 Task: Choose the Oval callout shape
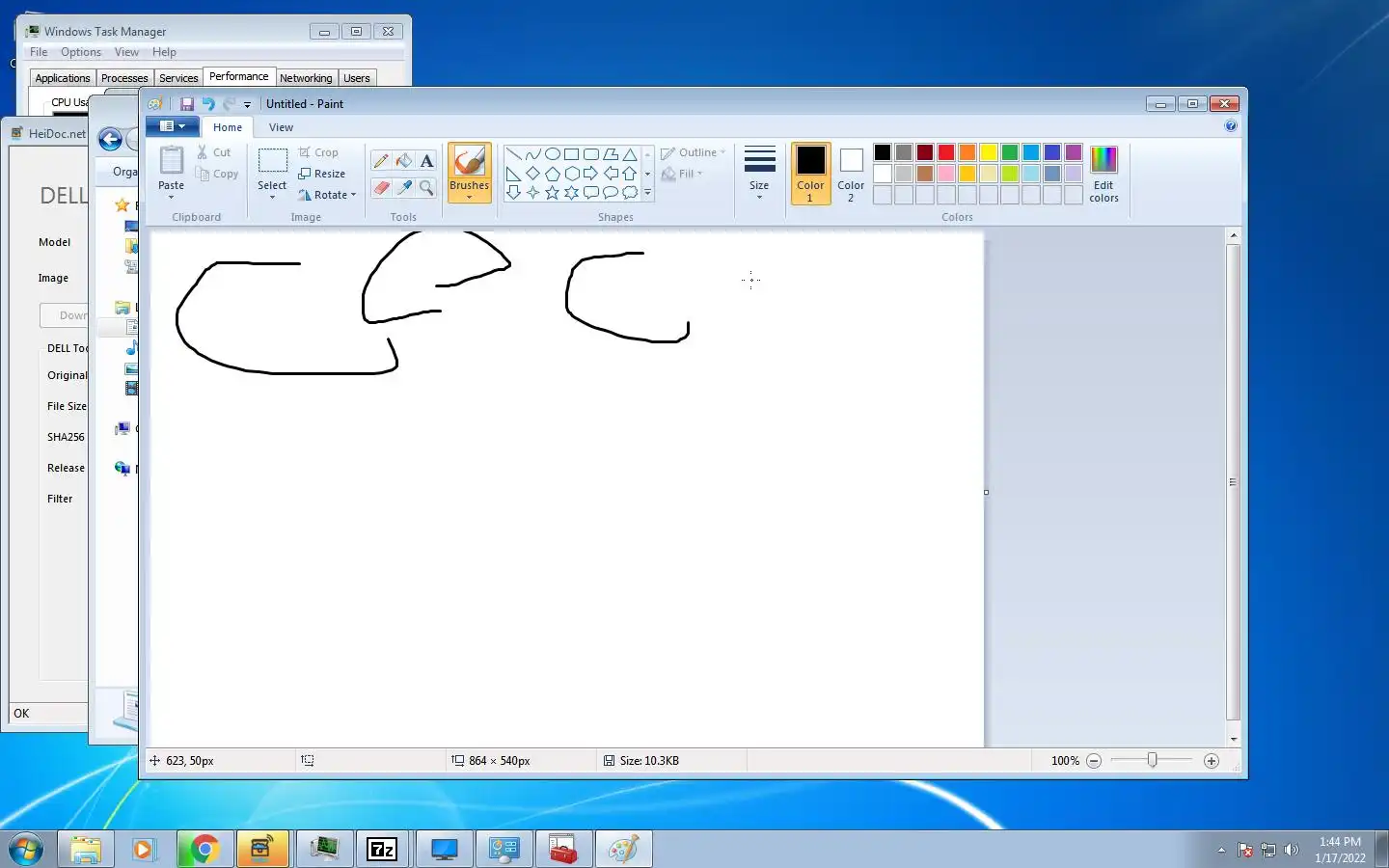(x=610, y=193)
